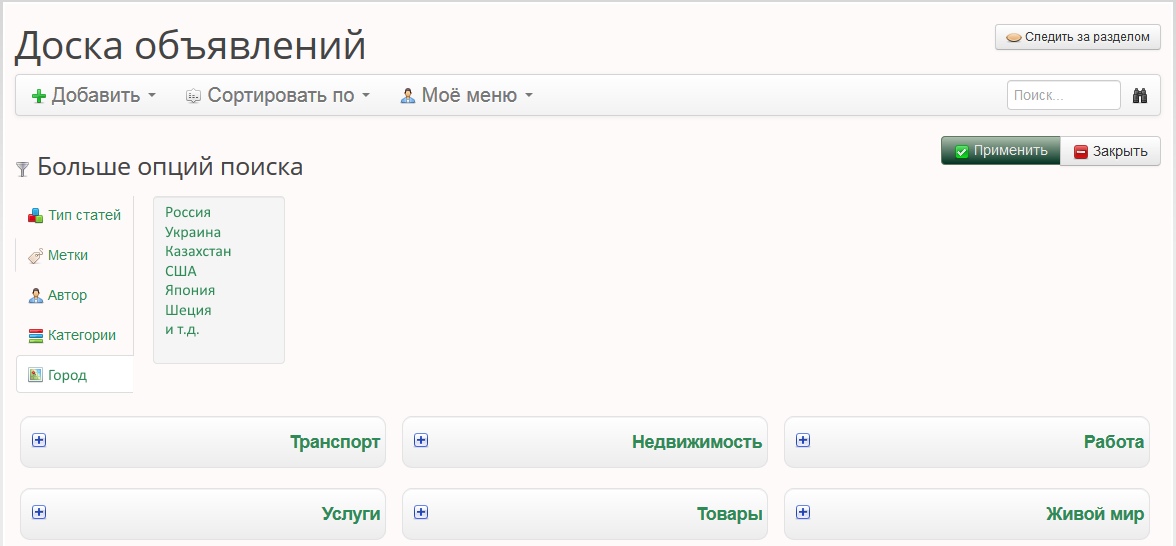Click the Больше опций поиска heading
Viewport: 1176px width, 546px height.
170,166
